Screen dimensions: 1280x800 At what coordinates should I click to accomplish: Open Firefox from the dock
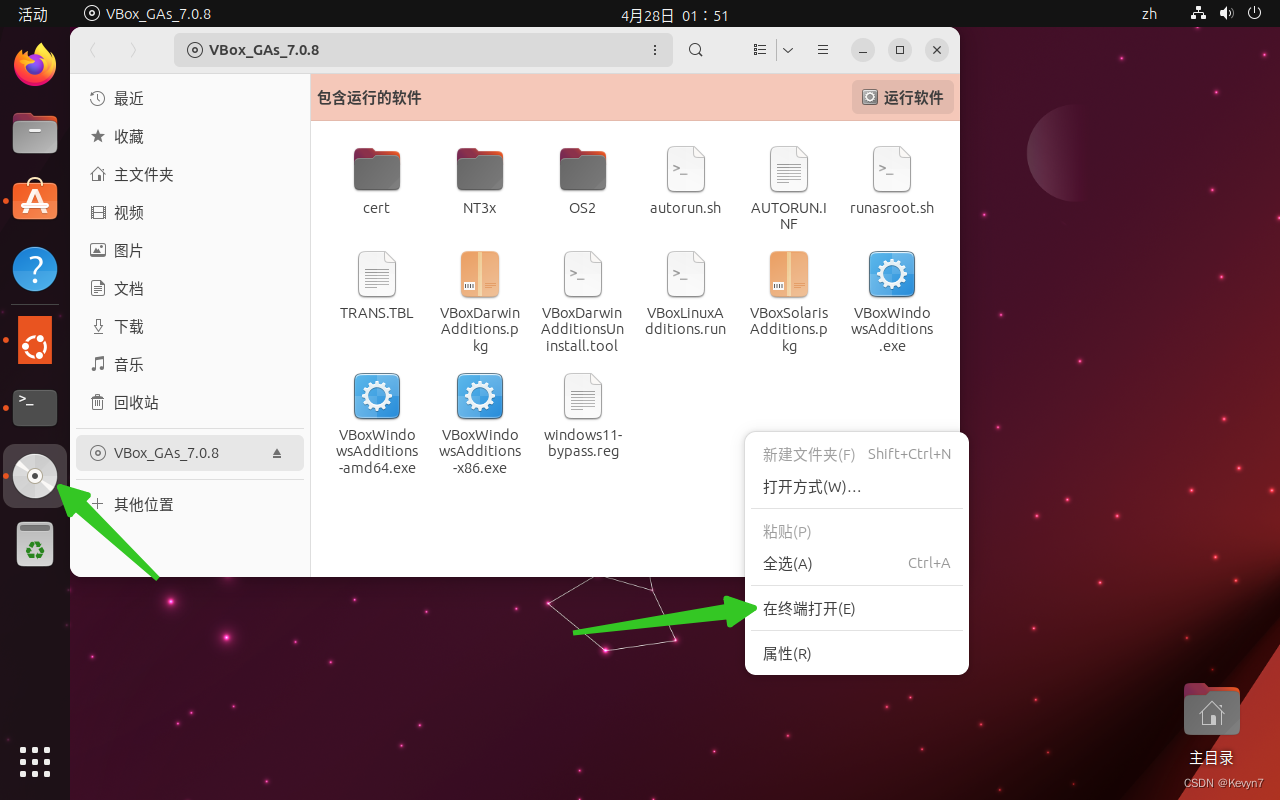click(x=35, y=65)
